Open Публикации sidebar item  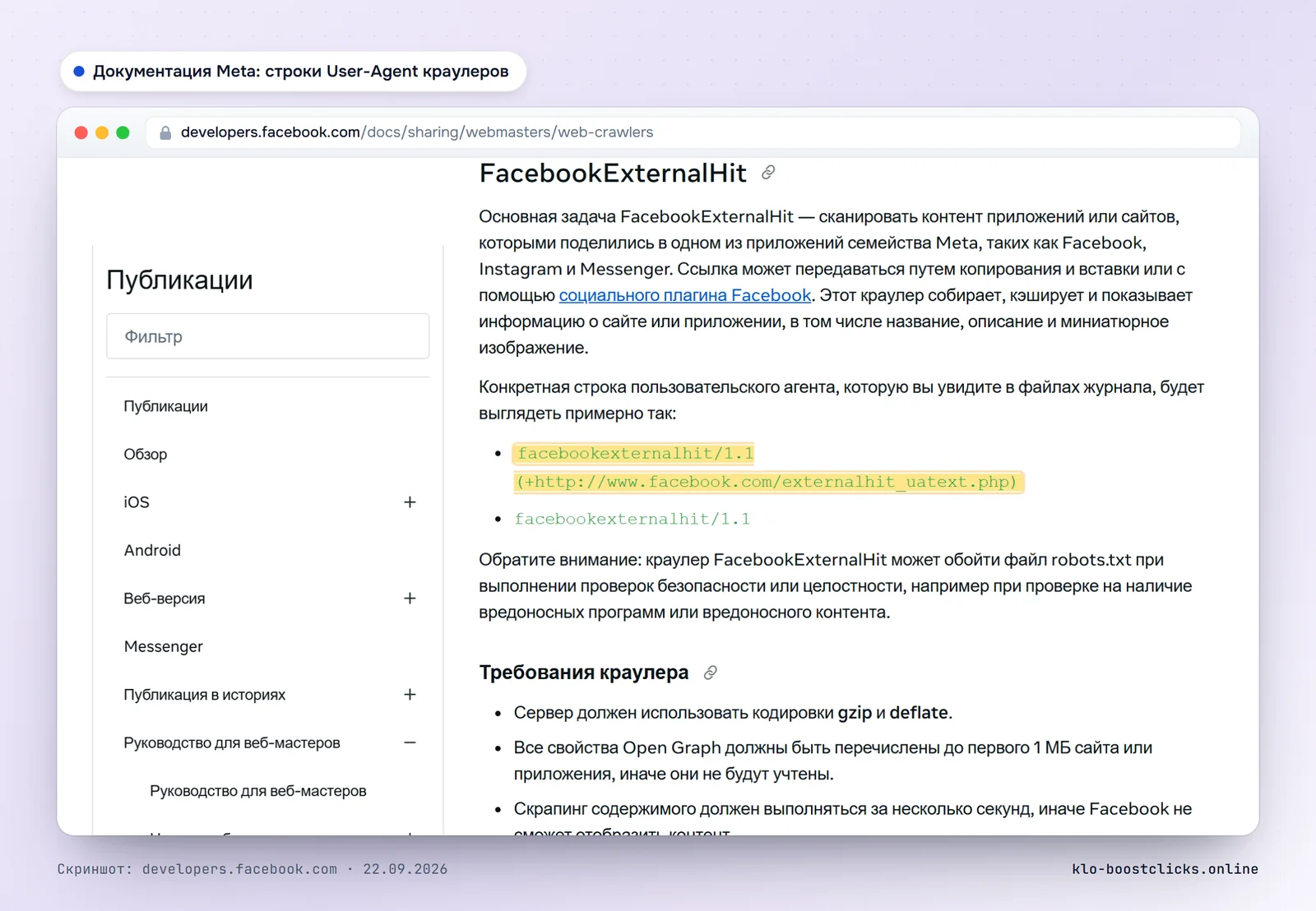[x=166, y=406]
